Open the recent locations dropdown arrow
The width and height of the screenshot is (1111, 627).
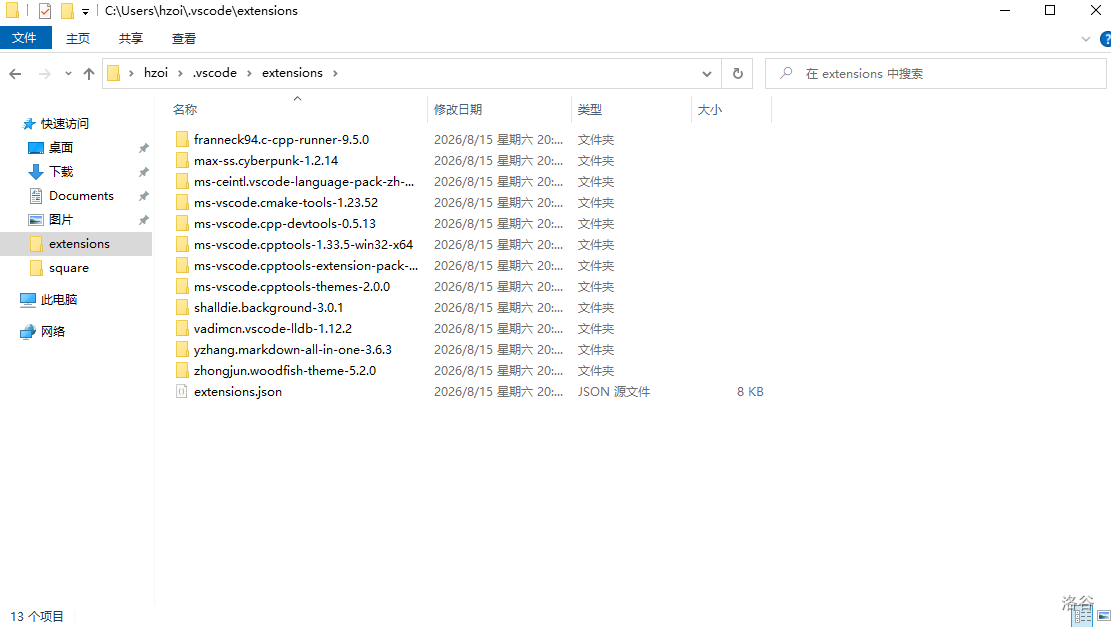click(68, 74)
